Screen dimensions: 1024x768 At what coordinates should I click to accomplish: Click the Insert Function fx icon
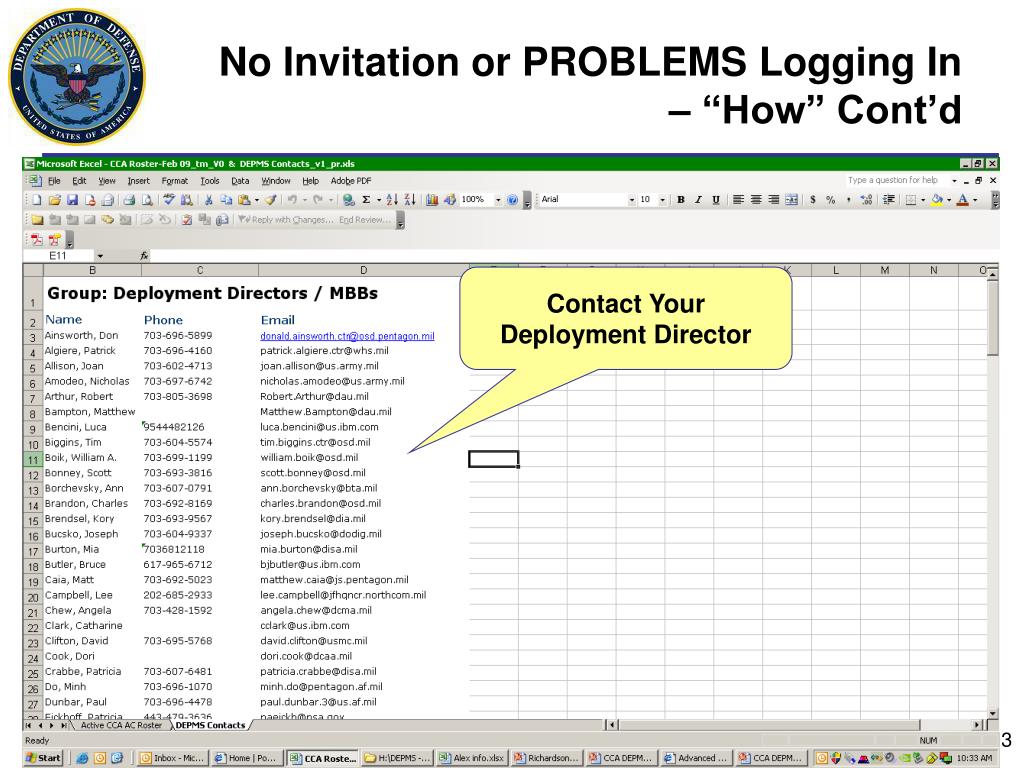(144, 256)
